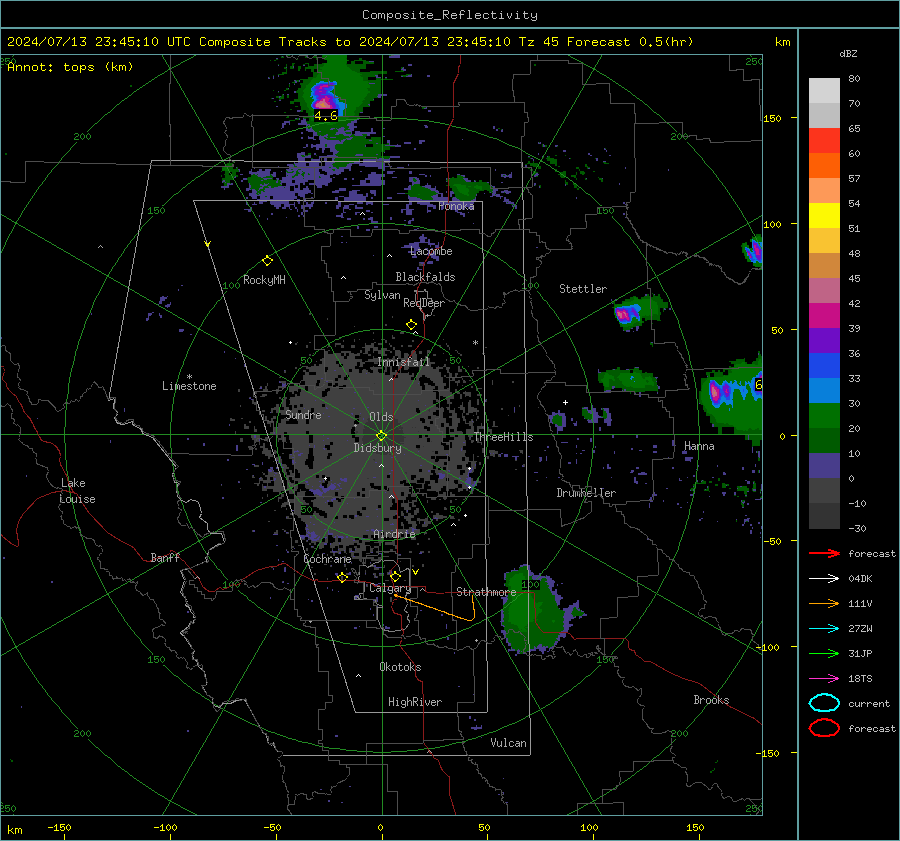Click the Sundre map label
The width and height of the screenshot is (900, 841).
point(303,414)
